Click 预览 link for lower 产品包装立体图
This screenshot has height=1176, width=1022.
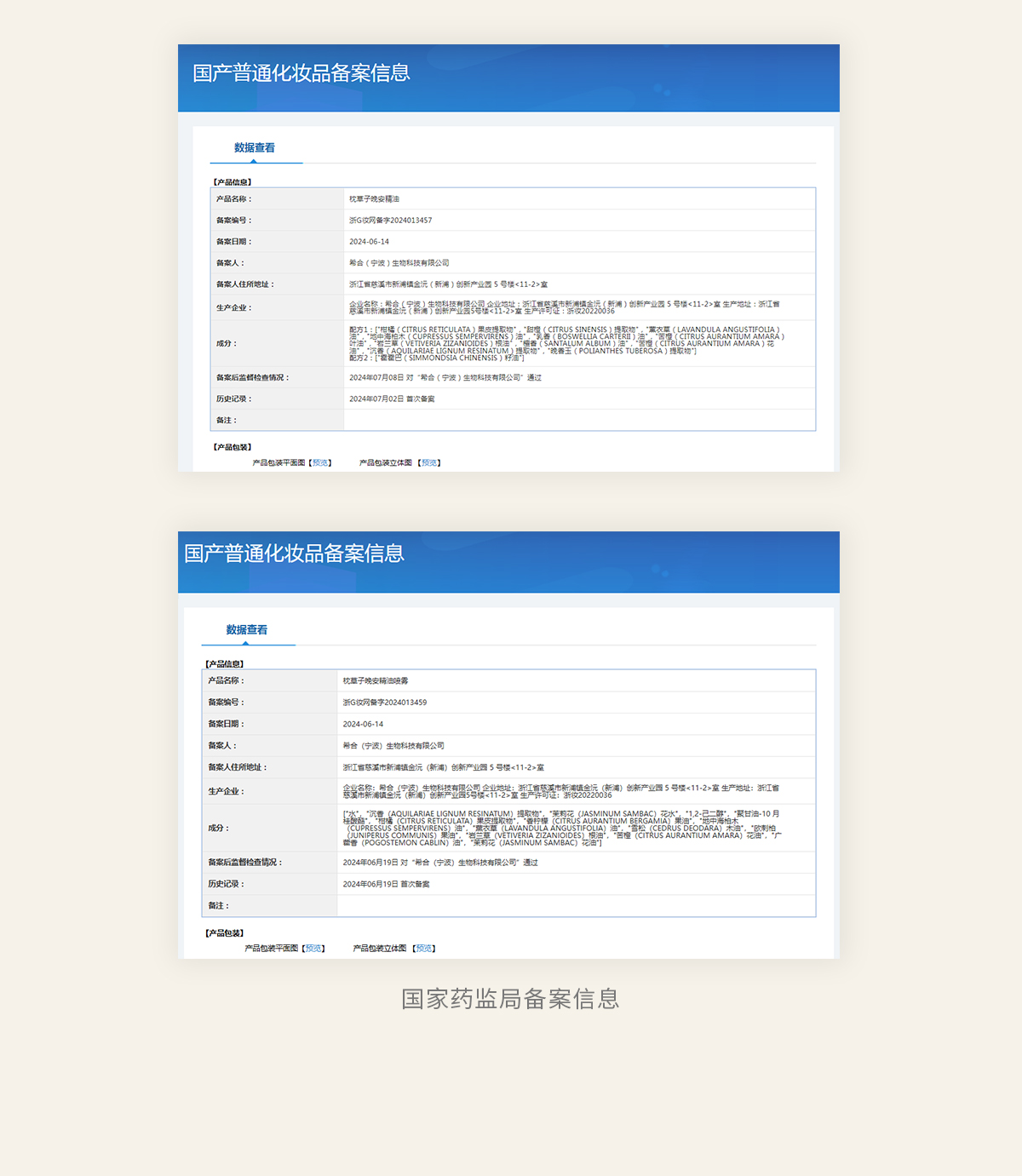424,949
